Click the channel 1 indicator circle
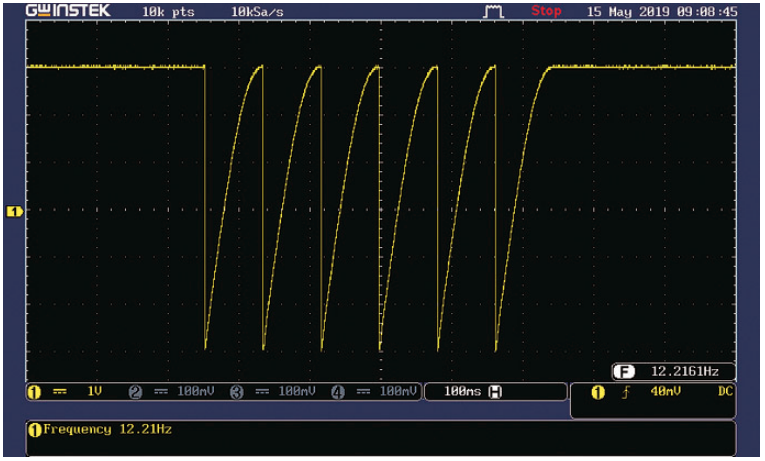The image size is (765, 461). point(34,392)
